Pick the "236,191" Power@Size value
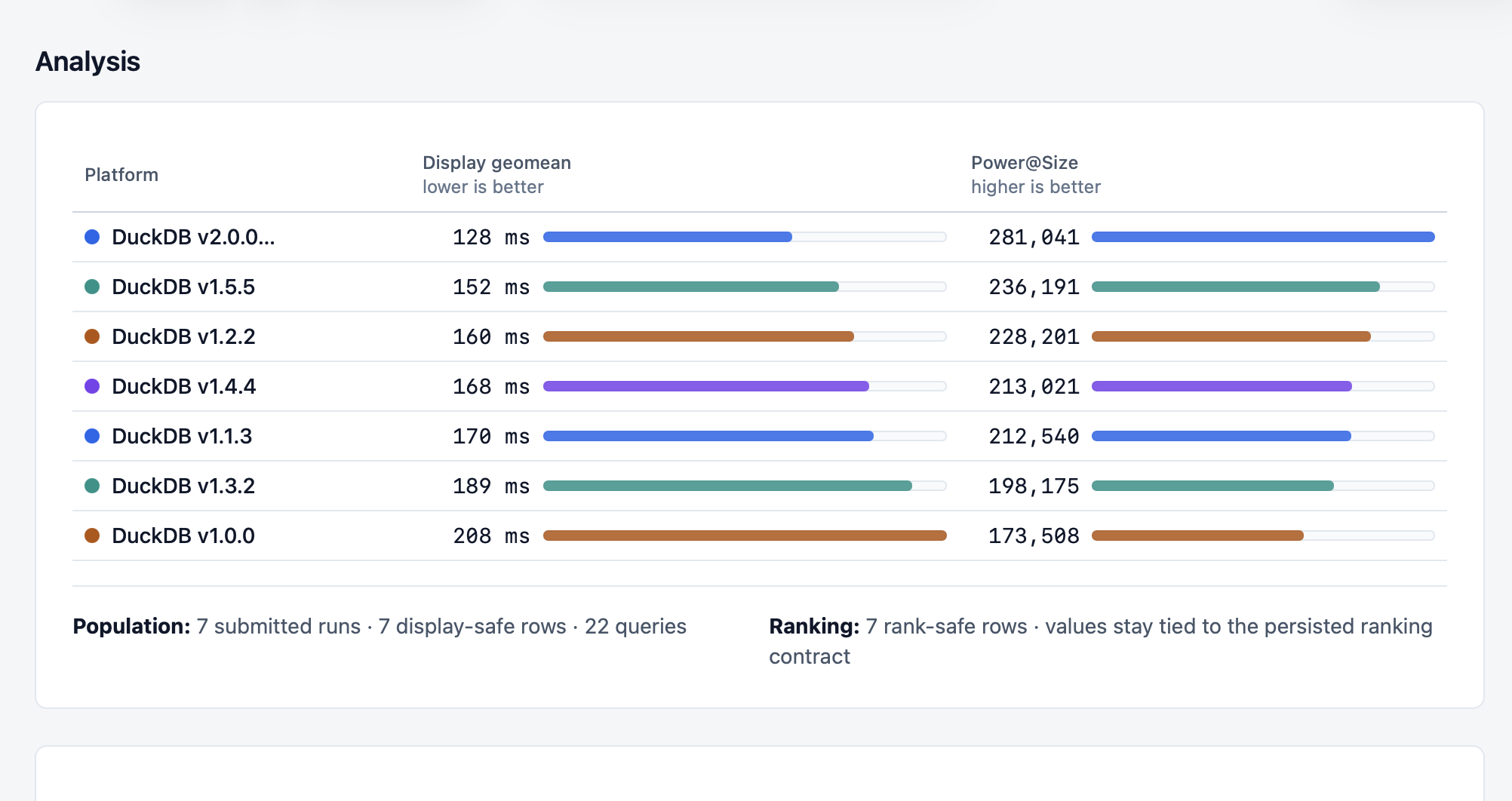The width and height of the screenshot is (1512, 801). point(1034,287)
